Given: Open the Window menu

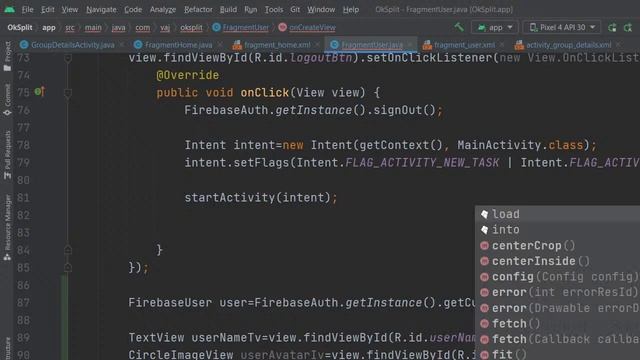Looking at the screenshot, I should tap(321, 9).
